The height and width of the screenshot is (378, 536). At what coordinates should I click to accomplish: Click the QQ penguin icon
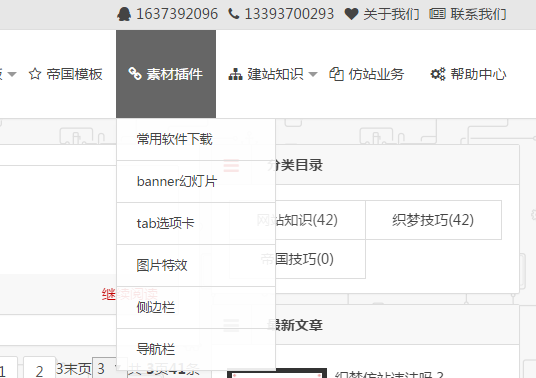coord(124,14)
